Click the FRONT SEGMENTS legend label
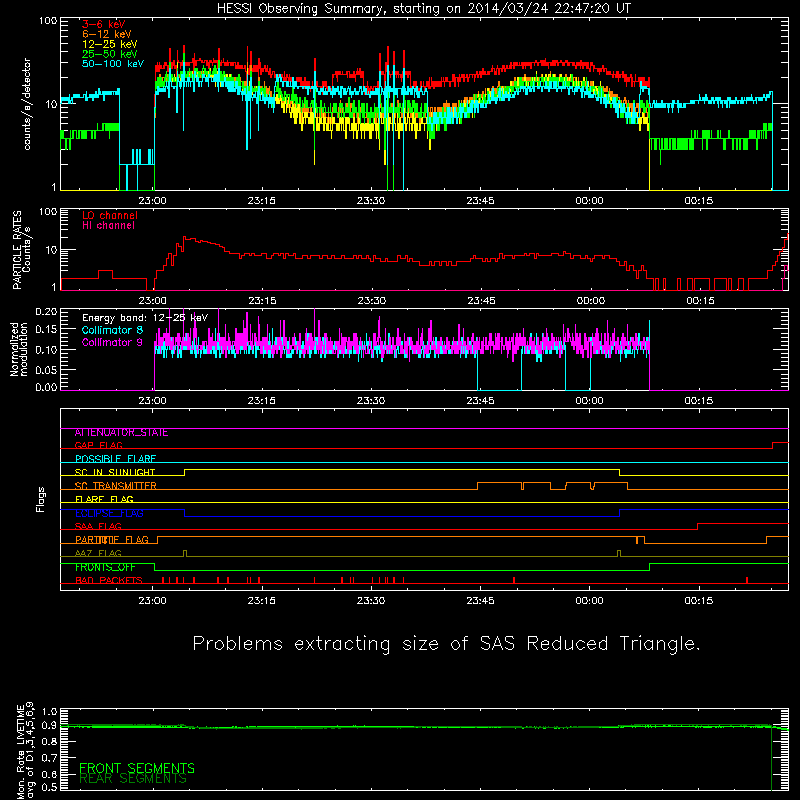Viewport: 800px width, 800px height. tap(137, 768)
